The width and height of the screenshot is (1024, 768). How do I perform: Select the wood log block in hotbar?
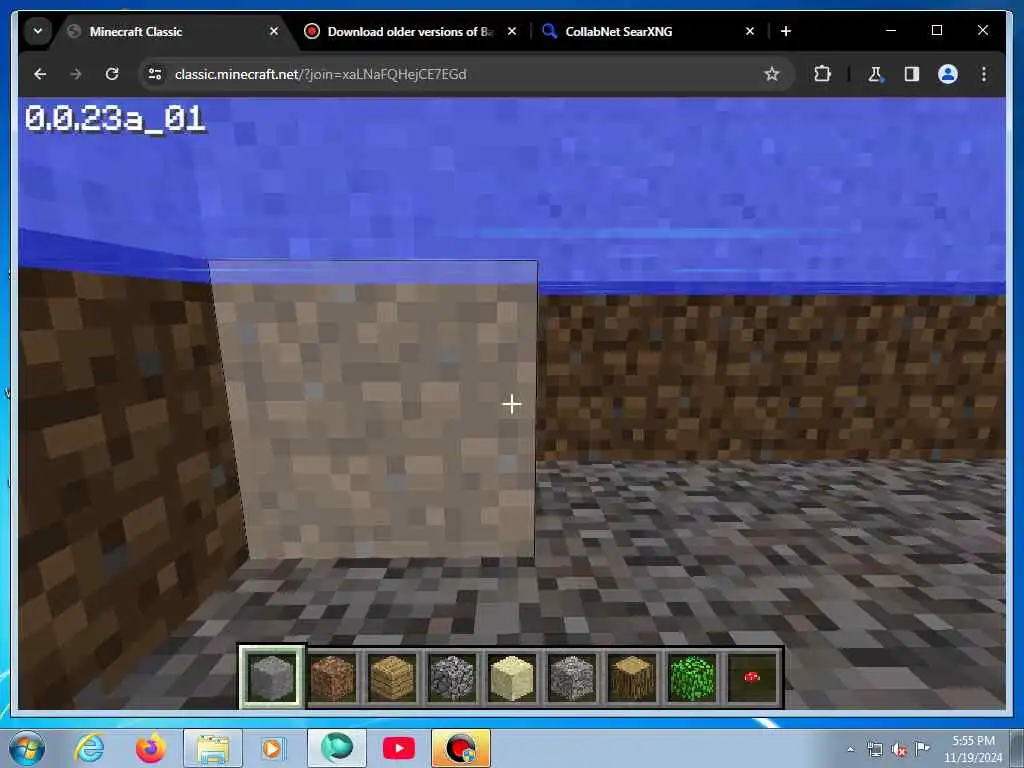click(x=632, y=677)
